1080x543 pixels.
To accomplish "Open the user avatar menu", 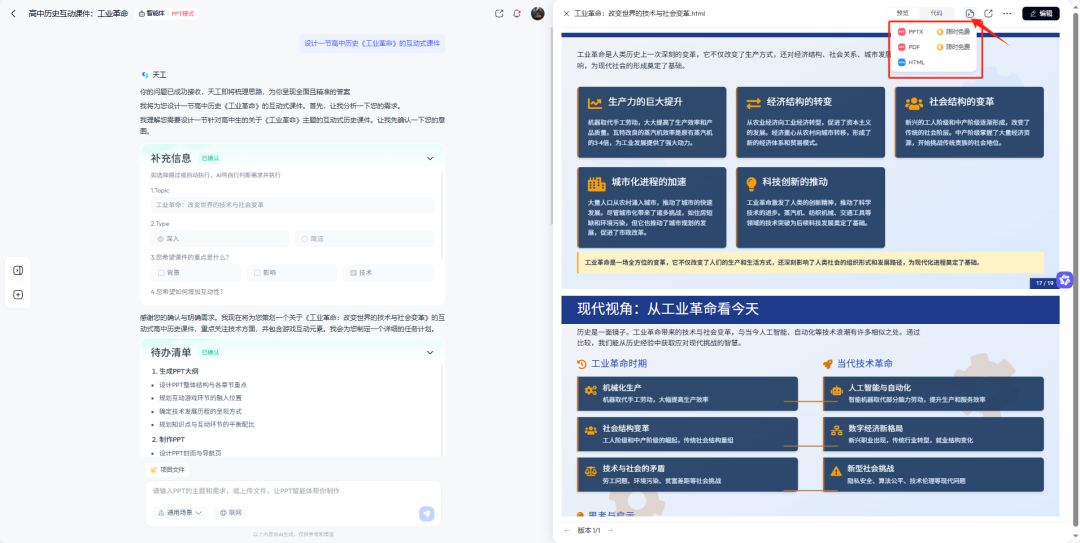I will pyautogui.click(x=537, y=13).
